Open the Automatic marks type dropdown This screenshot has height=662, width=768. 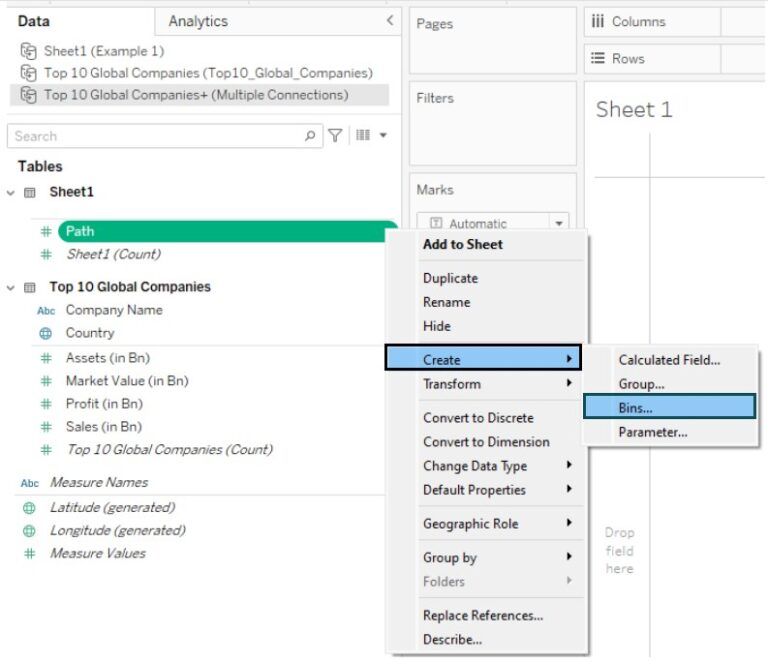pyautogui.click(x=559, y=223)
